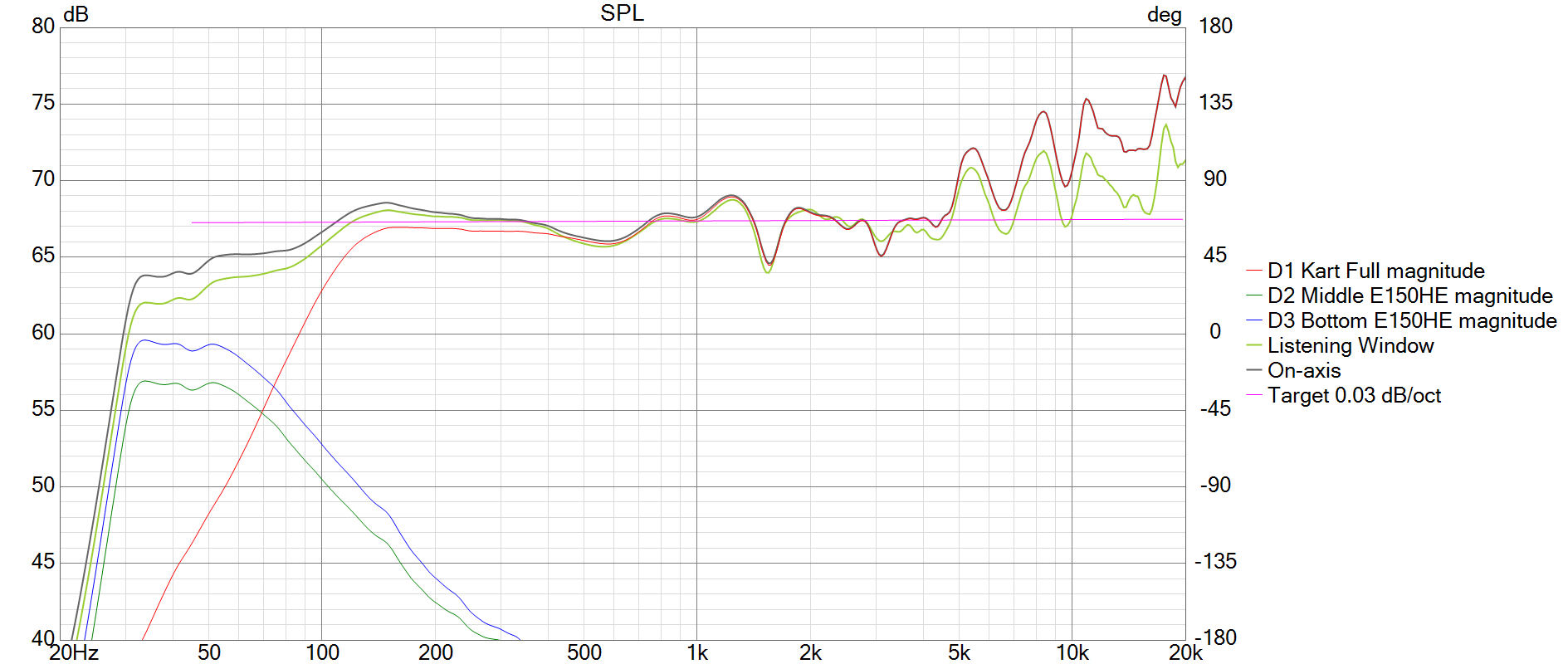1568x664 pixels.
Task: Click the 80 label on dB axis
Action: tap(43, 26)
